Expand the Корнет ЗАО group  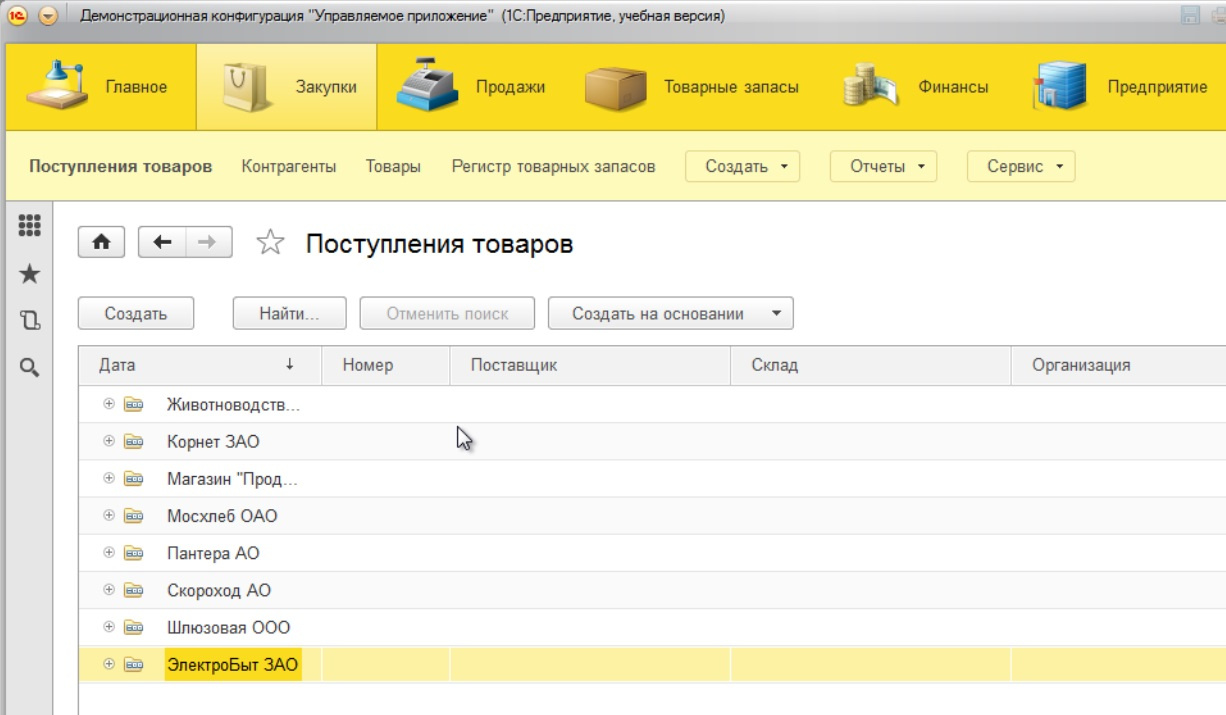pyautogui.click(x=109, y=441)
